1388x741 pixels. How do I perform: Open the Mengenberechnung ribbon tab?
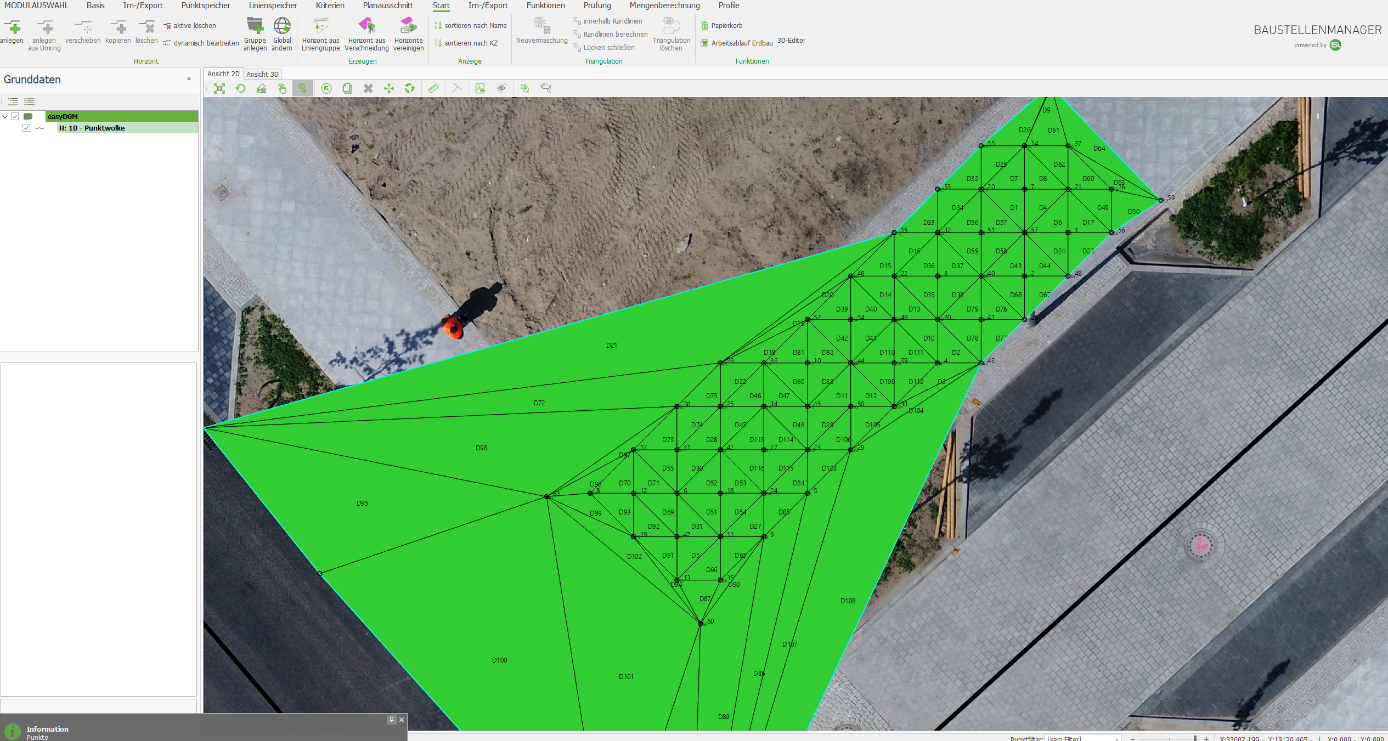click(x=664, y=6)
